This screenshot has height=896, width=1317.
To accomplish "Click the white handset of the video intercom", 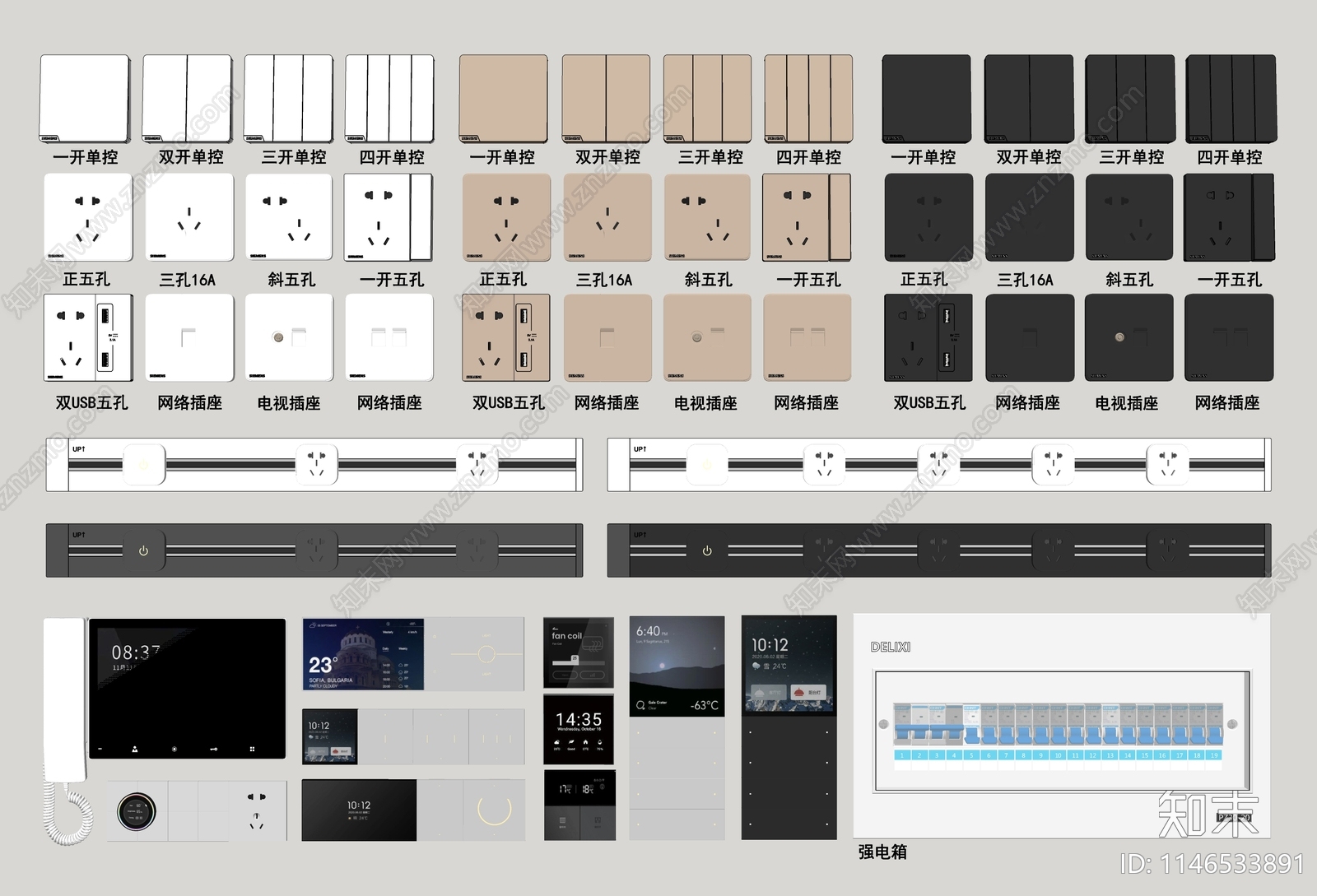I will click(x=64, y=699).
